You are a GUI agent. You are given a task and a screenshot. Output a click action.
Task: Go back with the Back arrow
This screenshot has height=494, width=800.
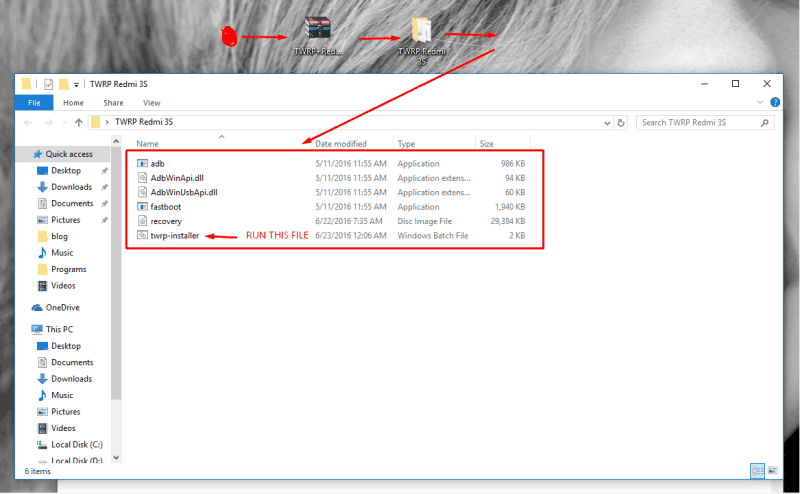pyautogui.click(x=29, y=122)
